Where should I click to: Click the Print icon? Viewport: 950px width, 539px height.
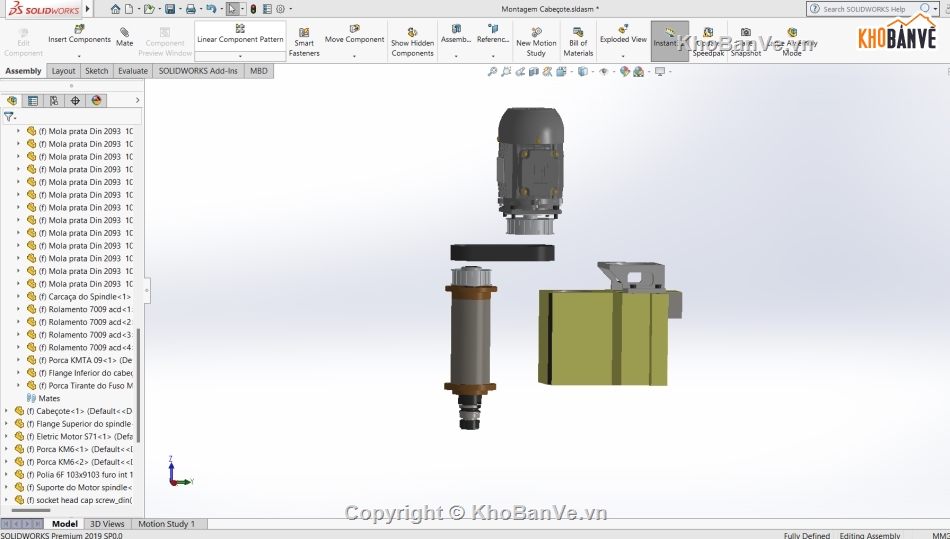(191, 9)
